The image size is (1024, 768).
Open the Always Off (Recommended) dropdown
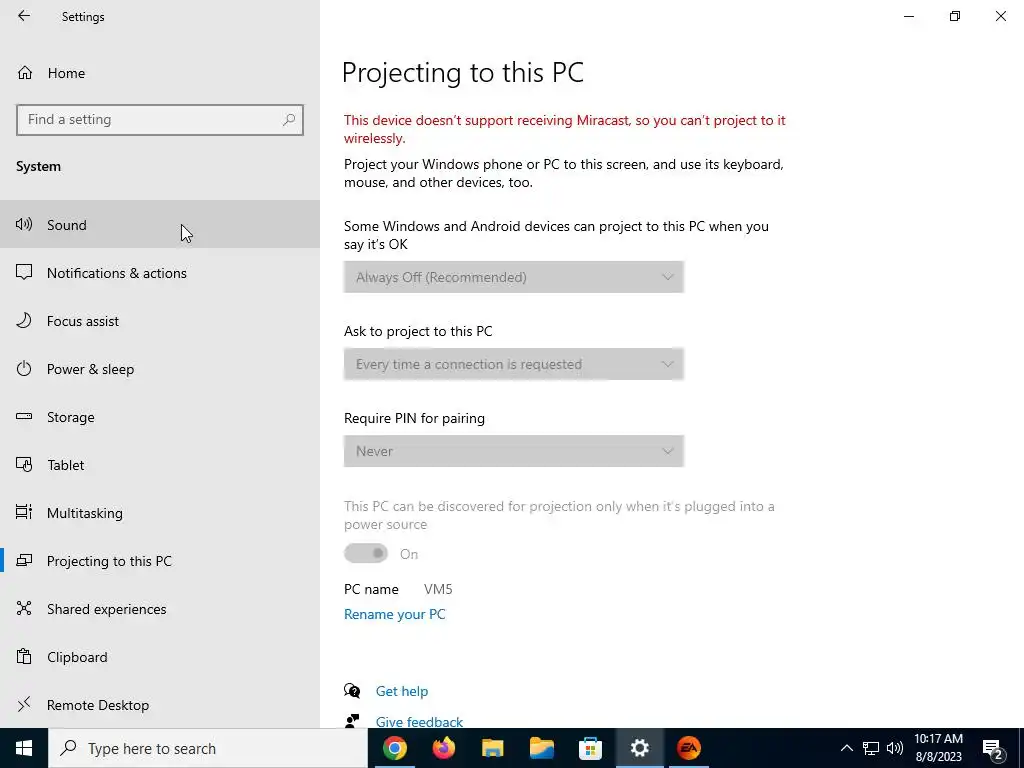514,277
